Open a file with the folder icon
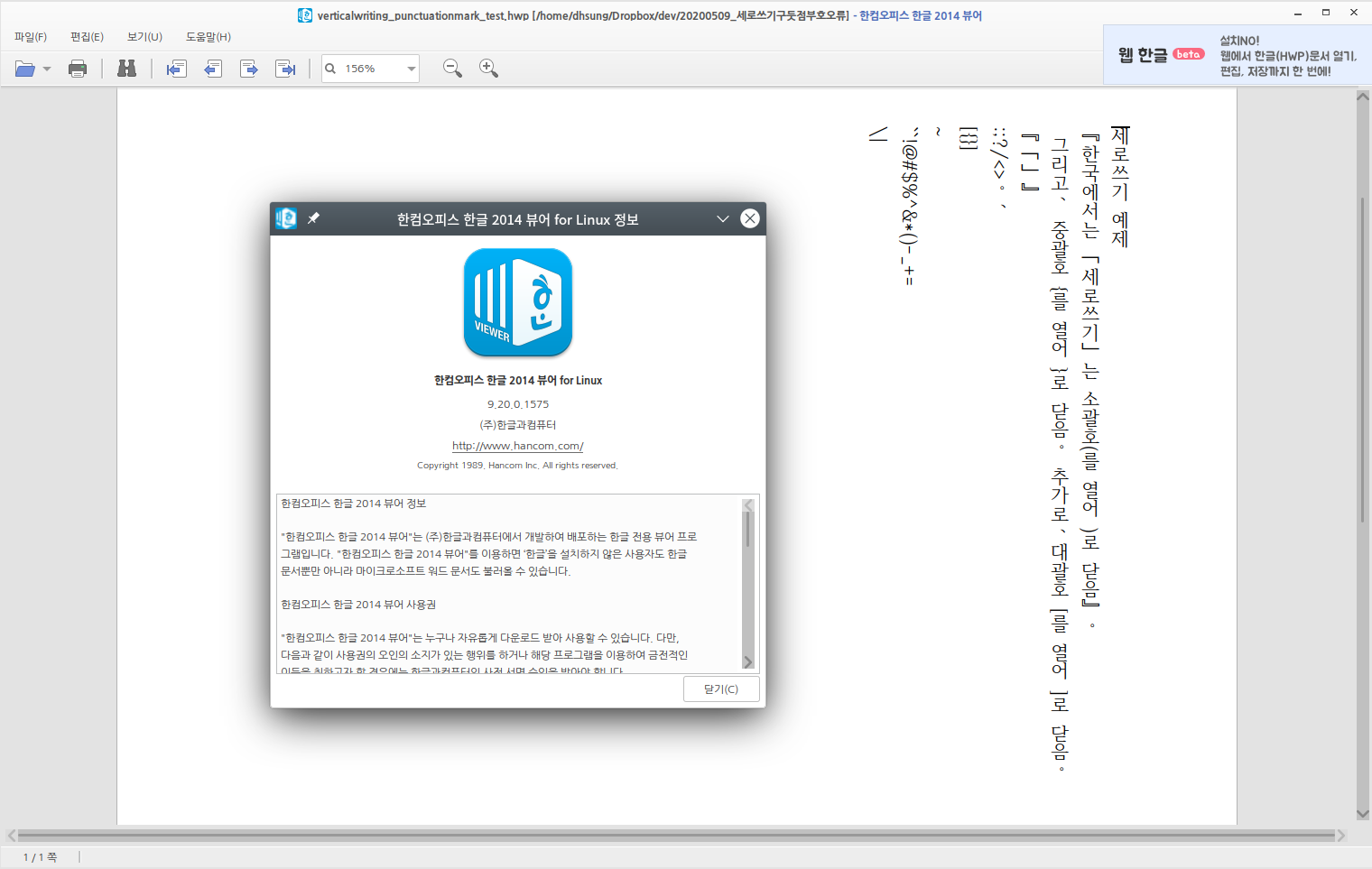This screenshot has width=1372, height=869. point(24,69)
